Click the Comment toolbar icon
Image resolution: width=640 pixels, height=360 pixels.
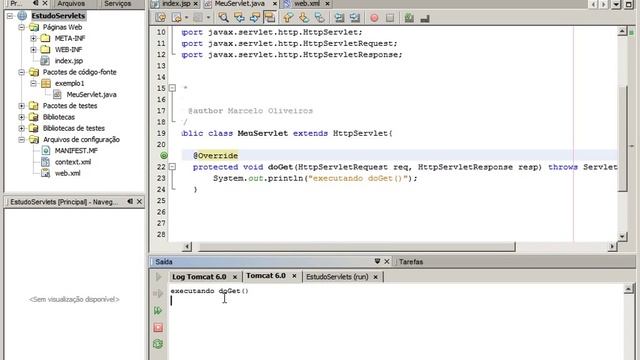coord(409,18)
